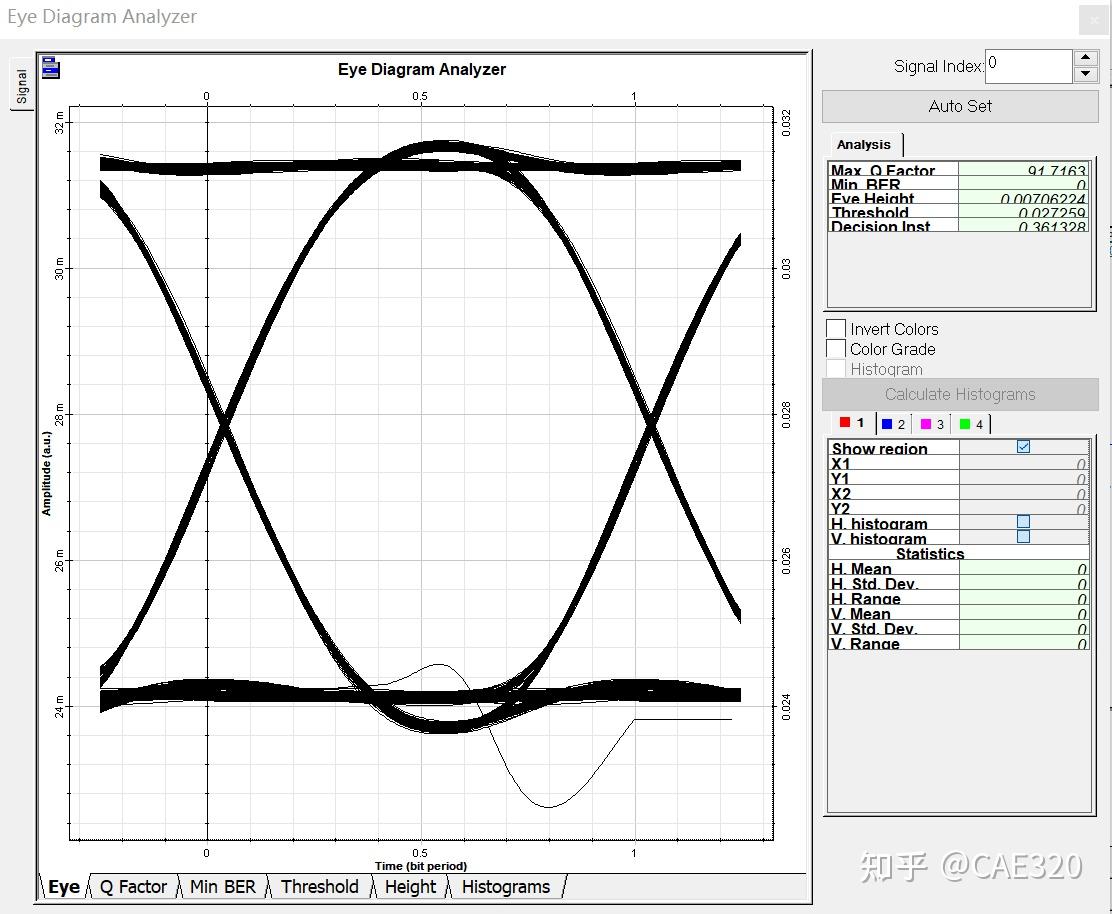The image size is (1112, 914).
Task: Enable the Color Grade checkbox
Action: pos(836,349)
